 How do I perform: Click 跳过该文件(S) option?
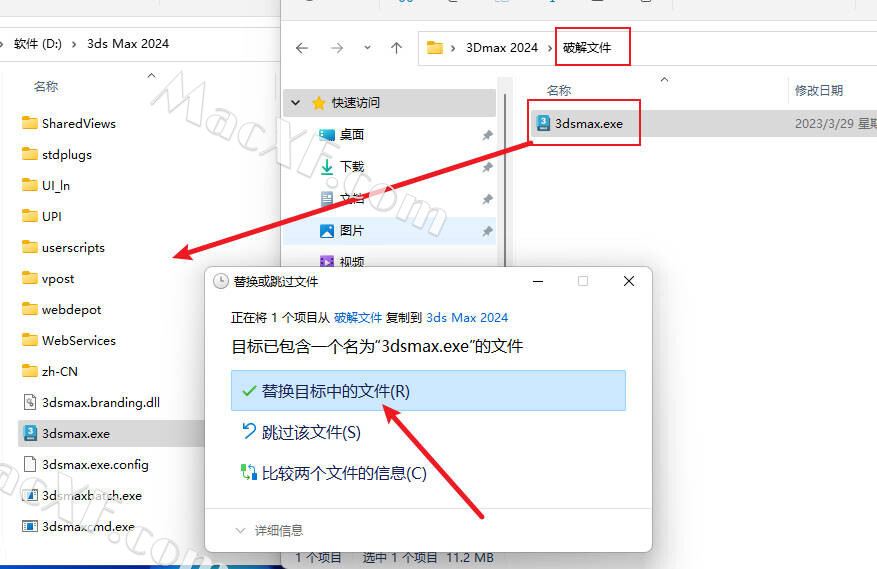(302, 432)
